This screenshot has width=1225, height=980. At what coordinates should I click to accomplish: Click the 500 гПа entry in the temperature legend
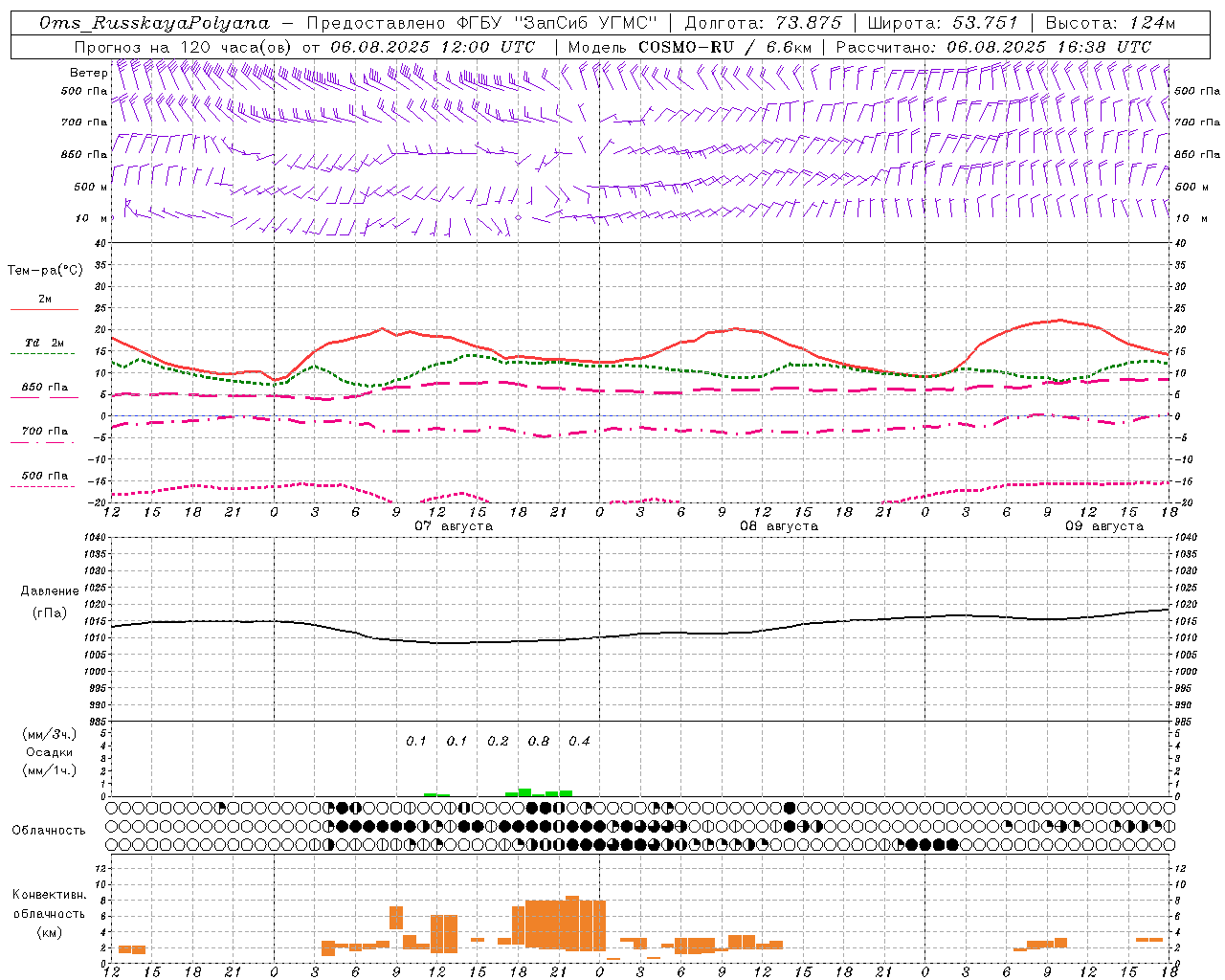click(x=44, y=476)
